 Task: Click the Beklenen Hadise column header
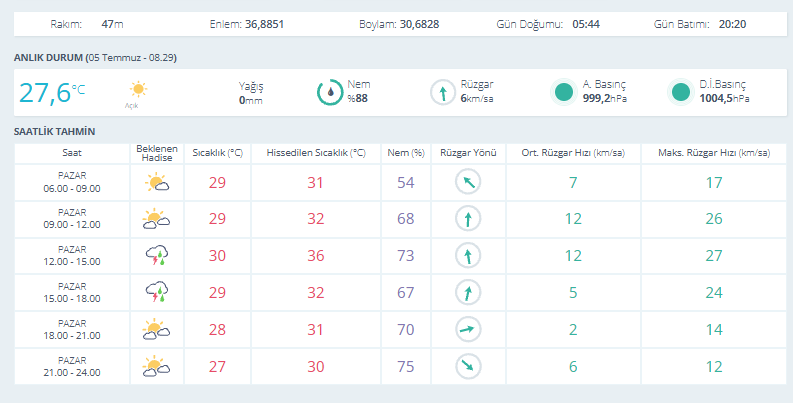pos(157,153)
